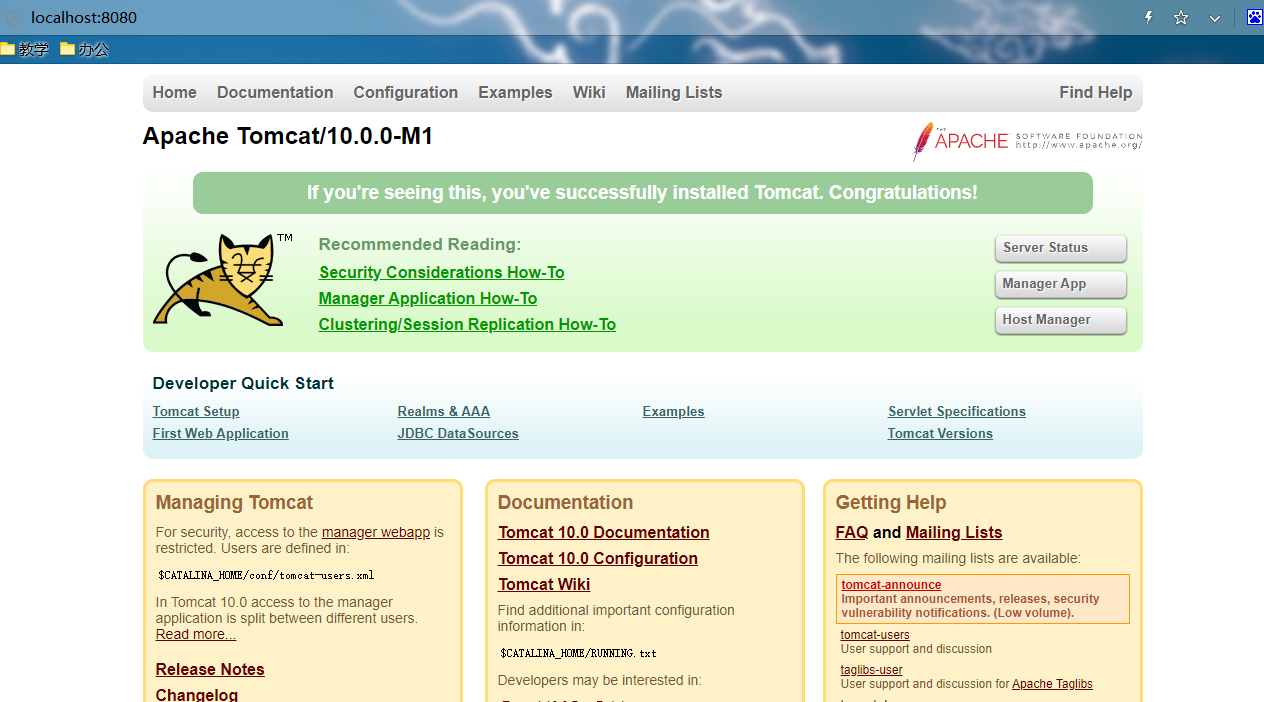Open the taglibs-user mailing list link

click(x=872, y=670)
